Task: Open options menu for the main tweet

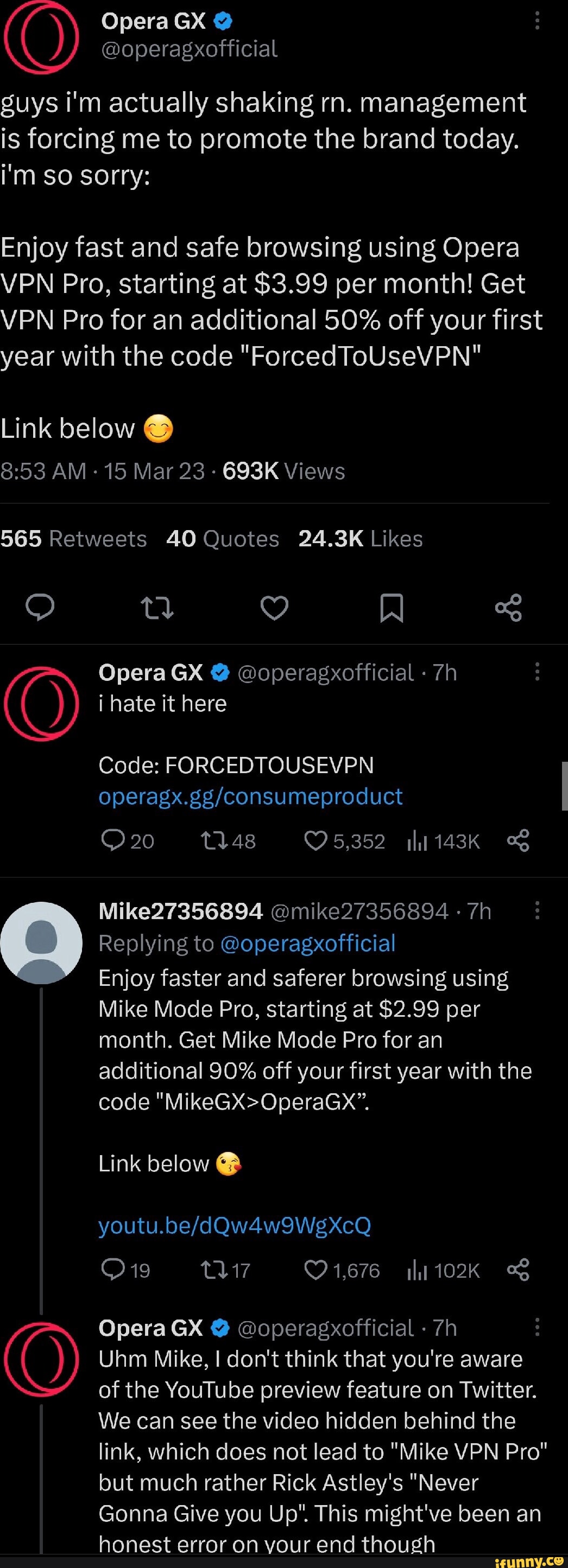Action: click(537, 20)
